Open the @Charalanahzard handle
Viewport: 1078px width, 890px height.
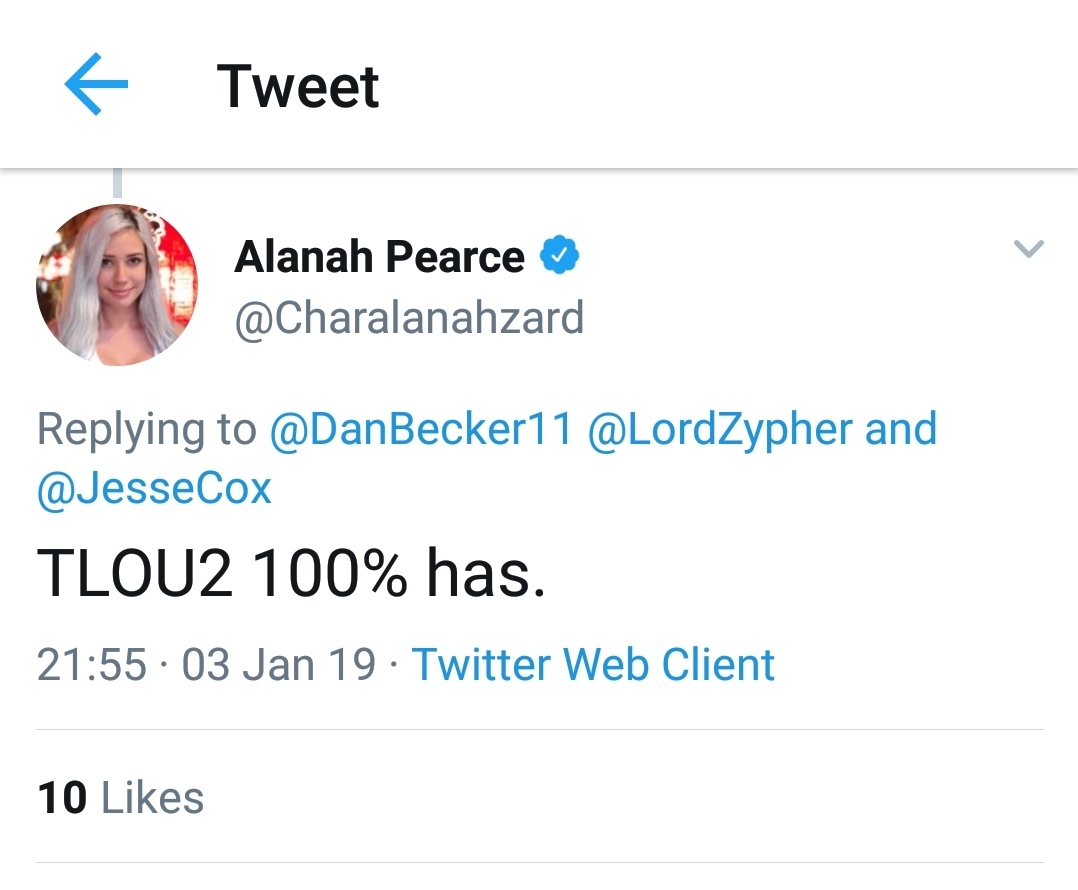409,318
